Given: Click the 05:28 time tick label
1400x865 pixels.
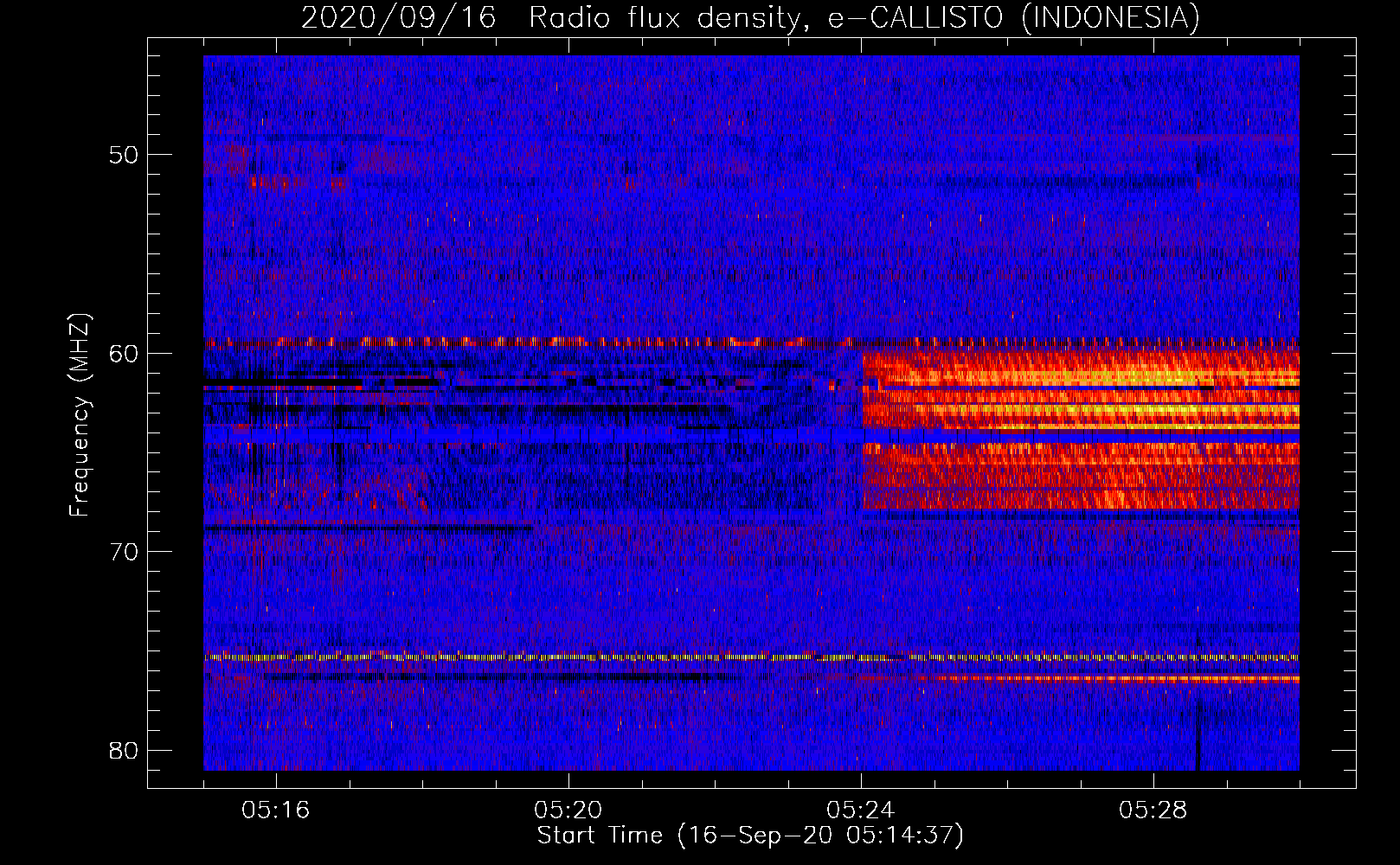Looking at the screenshot, I should (x=1153, y=811).
